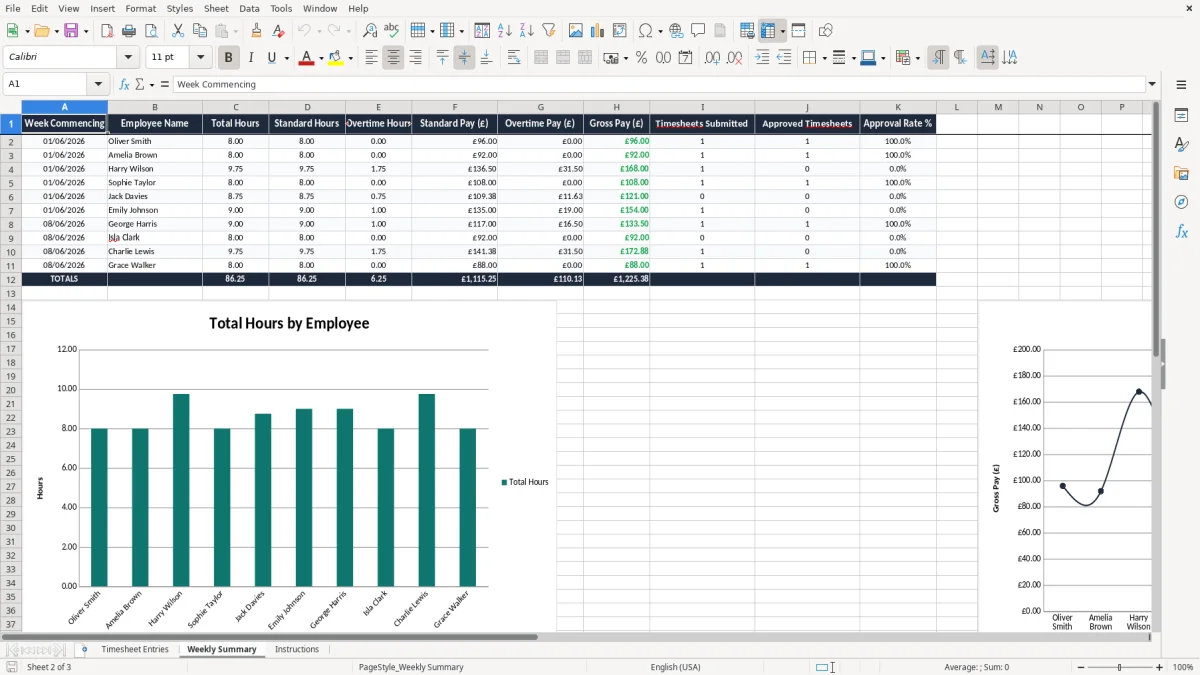This screenshot has width=1200, height=675.
Task: Run the spell check (abc) tool
Action: tap(391, 31)
